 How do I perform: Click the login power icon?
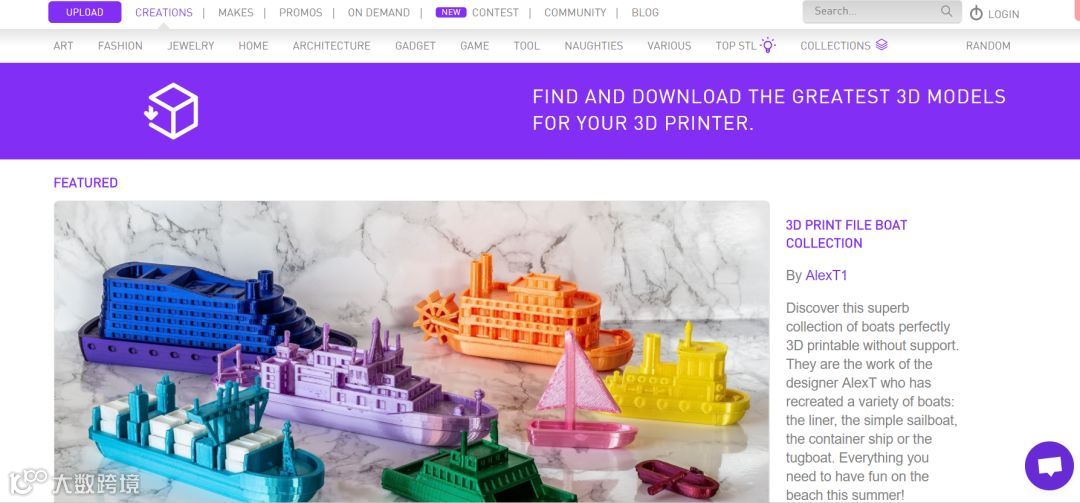pyautogui.click(x=976, y=13)
